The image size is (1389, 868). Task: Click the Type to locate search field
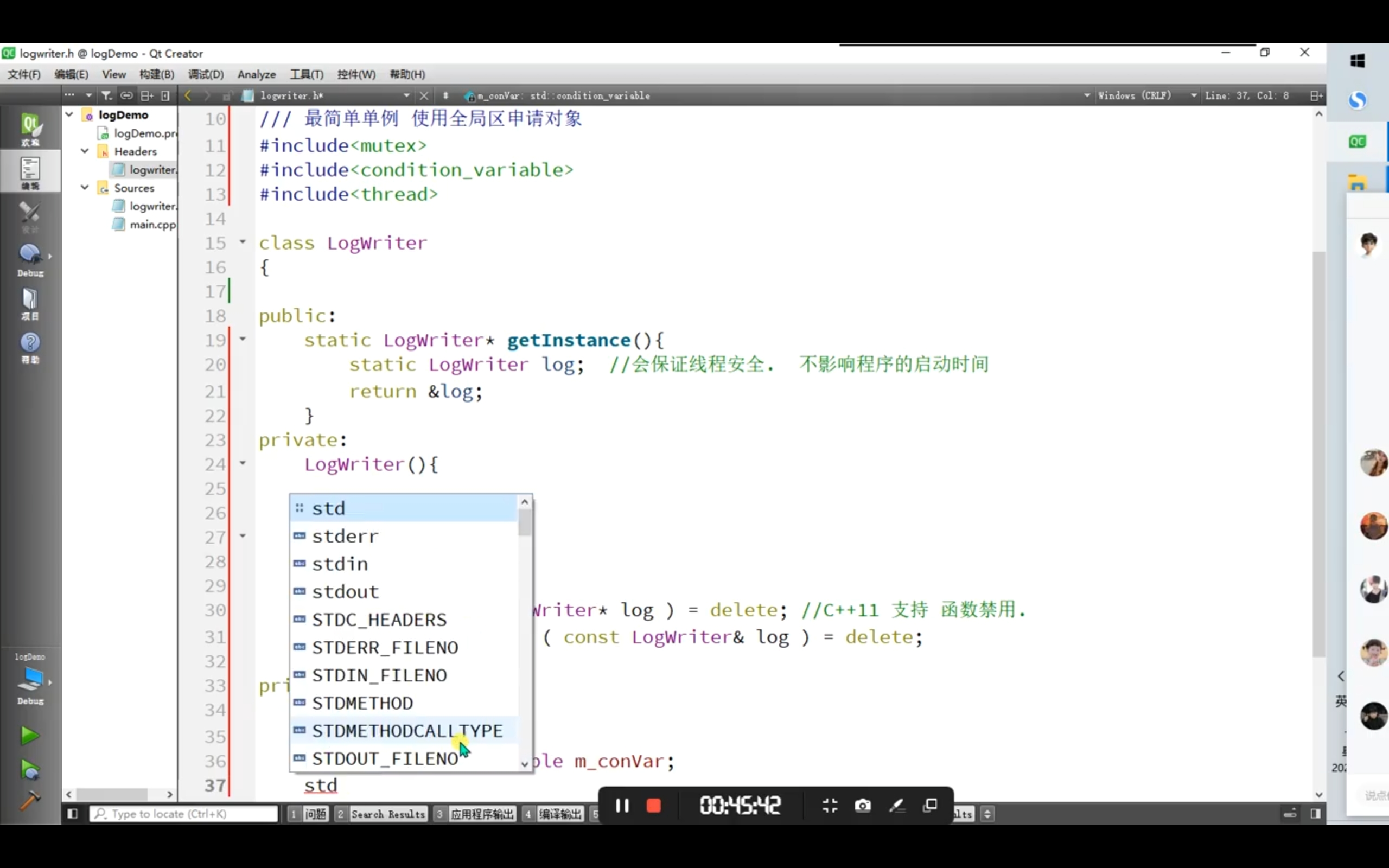[x=184, y=813]
